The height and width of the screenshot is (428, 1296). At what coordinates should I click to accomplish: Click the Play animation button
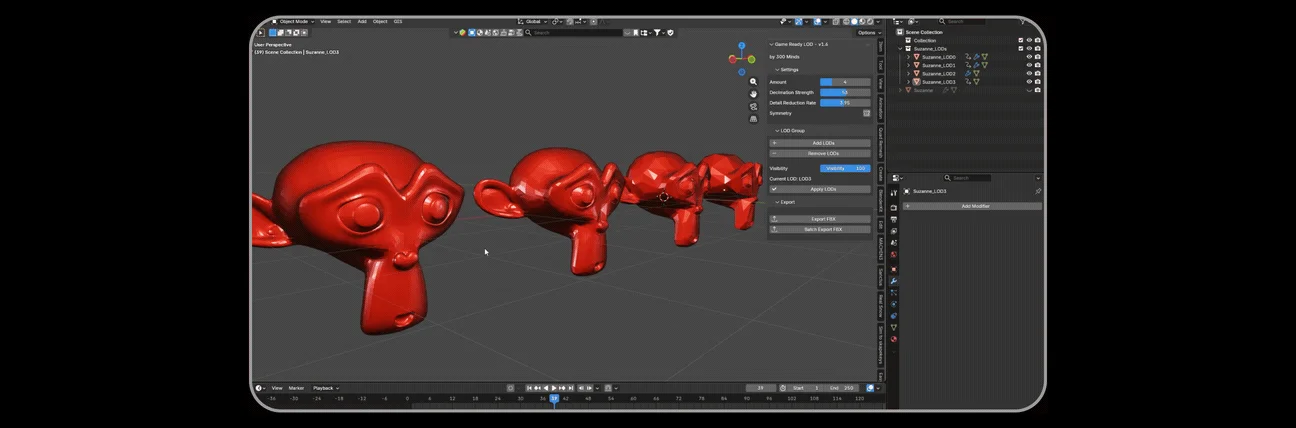click(554, 388)
